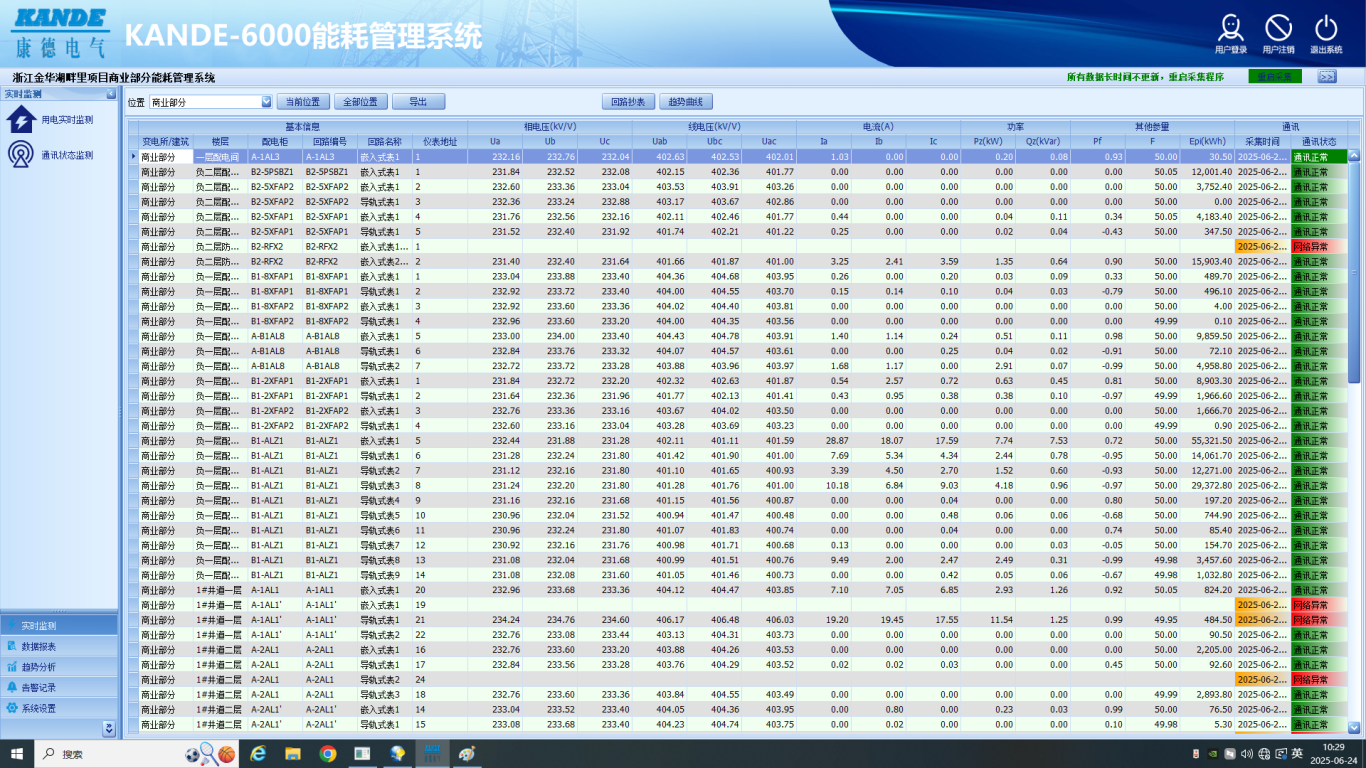Screen dimensions: 1366x768
Task: Click the >> button beside 重启采集
Action: click(1327, 77)
